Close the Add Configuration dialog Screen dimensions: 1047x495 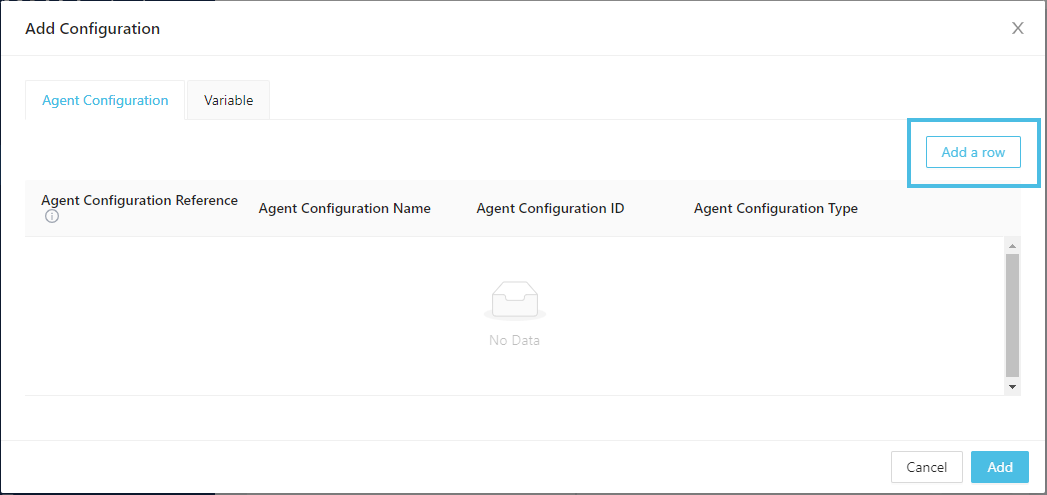(x=1018, y=28)
